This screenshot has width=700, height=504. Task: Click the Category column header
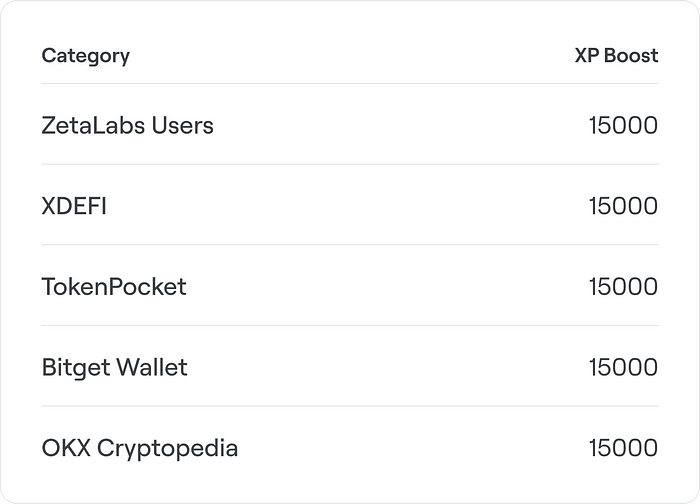pyautogui.click(x=86, y=56)
